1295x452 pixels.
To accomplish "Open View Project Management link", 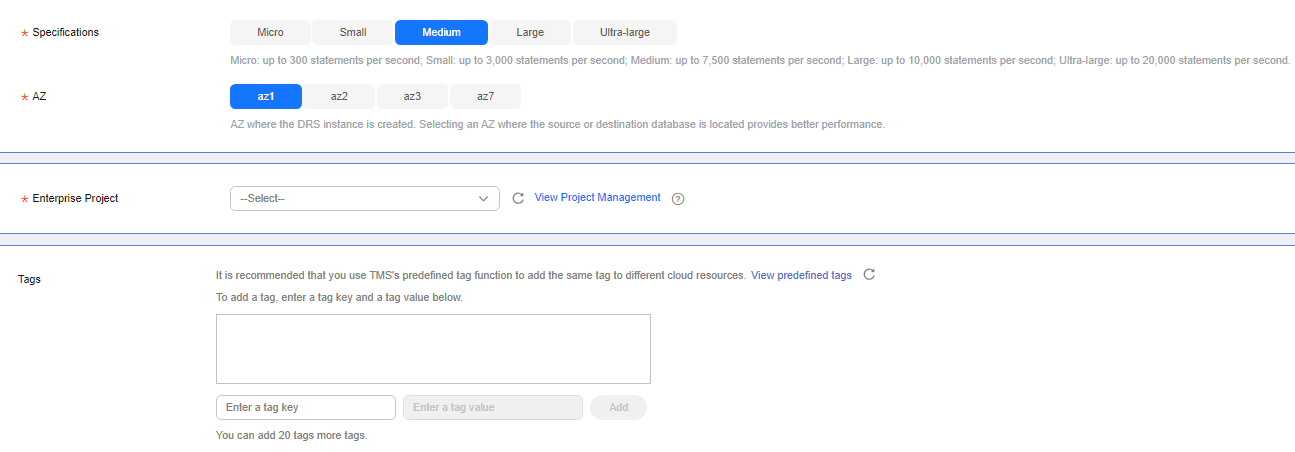I will (597, 197).
